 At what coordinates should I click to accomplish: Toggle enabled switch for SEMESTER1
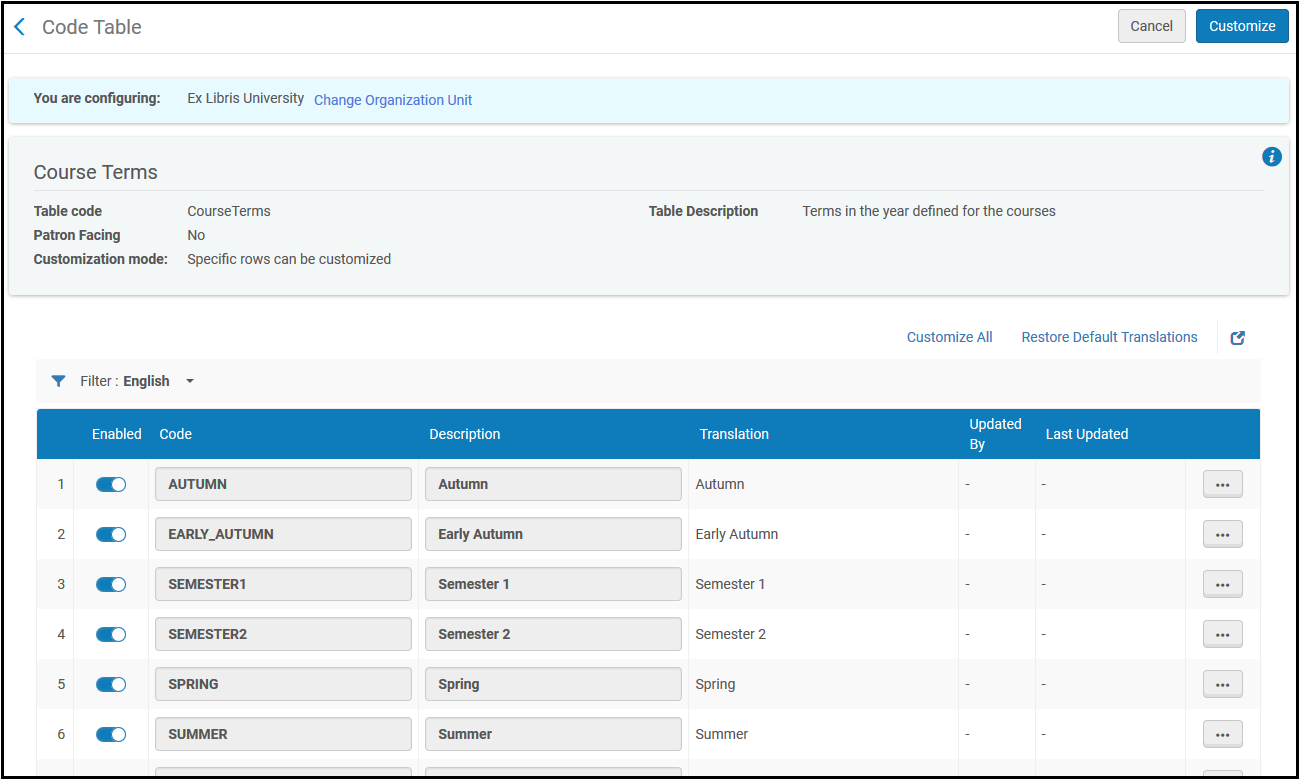111,584
